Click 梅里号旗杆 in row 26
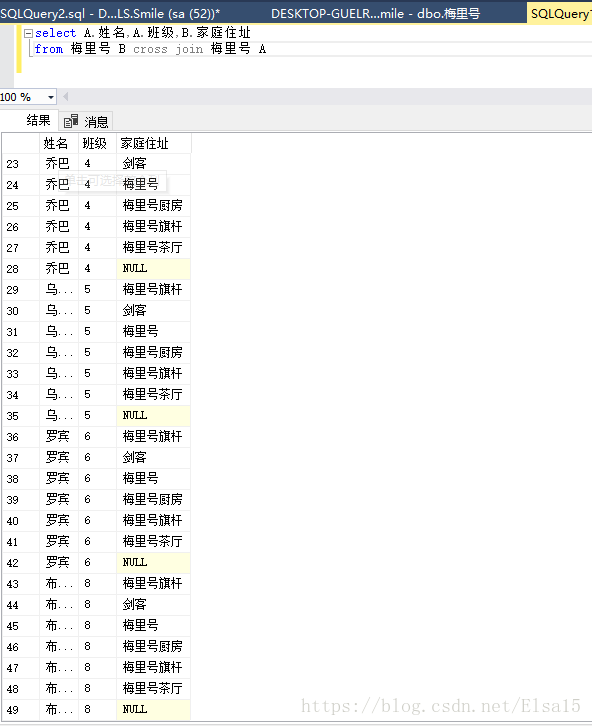Image resolution: width=592 pixels, height=726 pixels. 154,226
